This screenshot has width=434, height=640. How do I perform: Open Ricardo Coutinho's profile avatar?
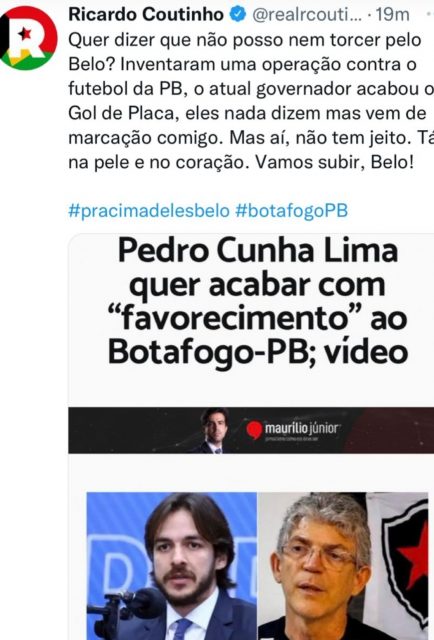(x=28, y=38)
